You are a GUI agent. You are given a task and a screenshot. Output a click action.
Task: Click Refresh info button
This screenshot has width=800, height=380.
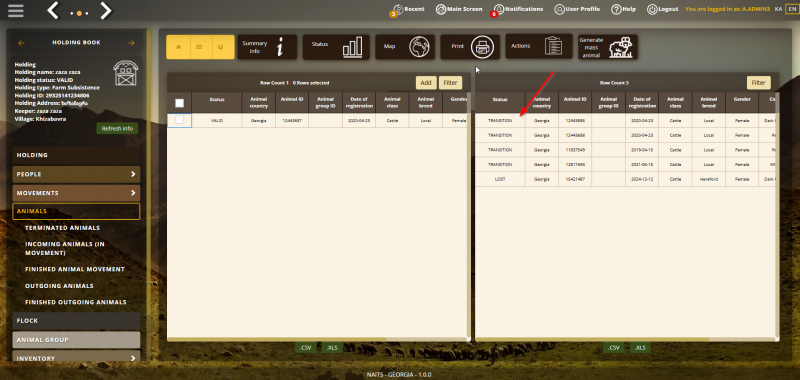coord(117,129)
